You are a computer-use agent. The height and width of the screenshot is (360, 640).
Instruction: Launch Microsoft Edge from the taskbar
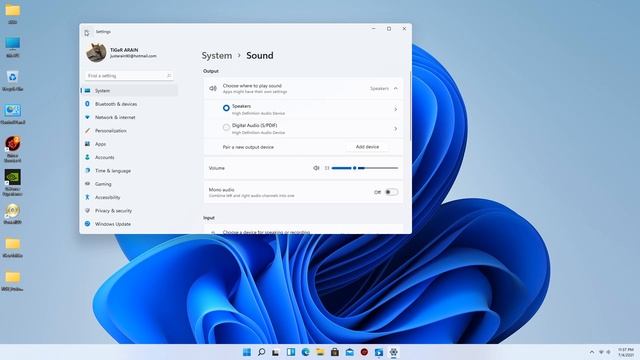tap(305, 352)
